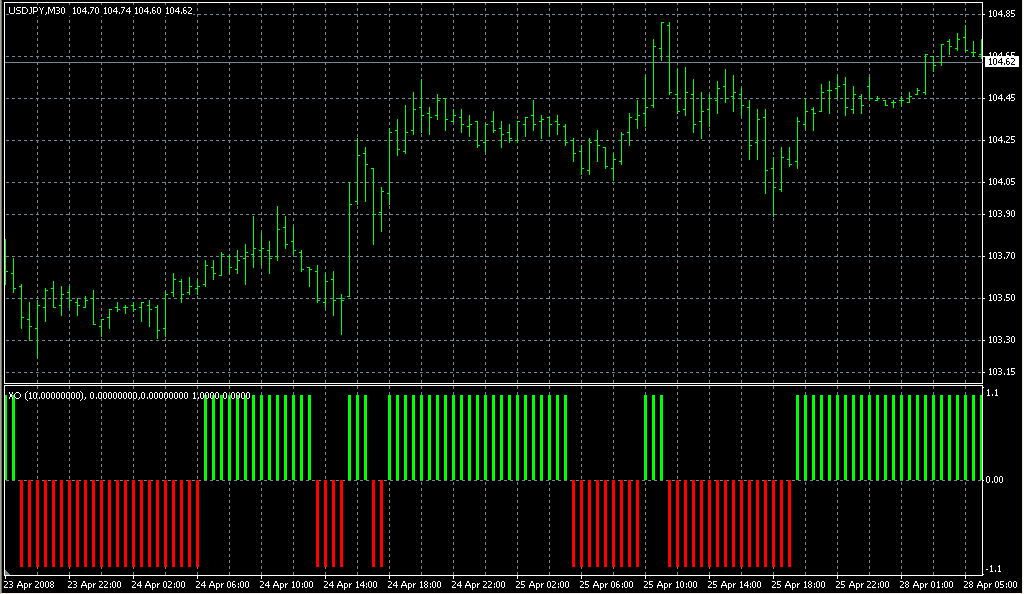Viewport: 1024px width, 594px height.
Task: Click the 25 Apr 06:00 time label
Action: pyautogui.click(x=607, y=585)
